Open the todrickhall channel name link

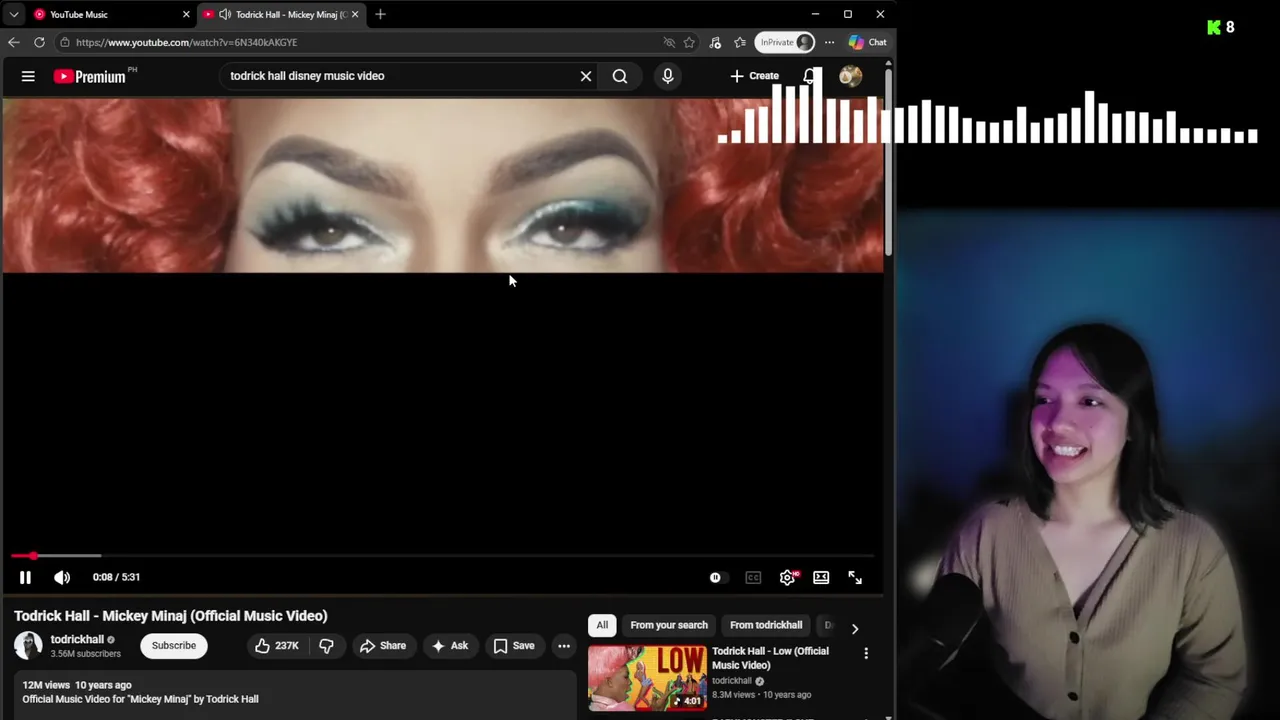point(77,639)
